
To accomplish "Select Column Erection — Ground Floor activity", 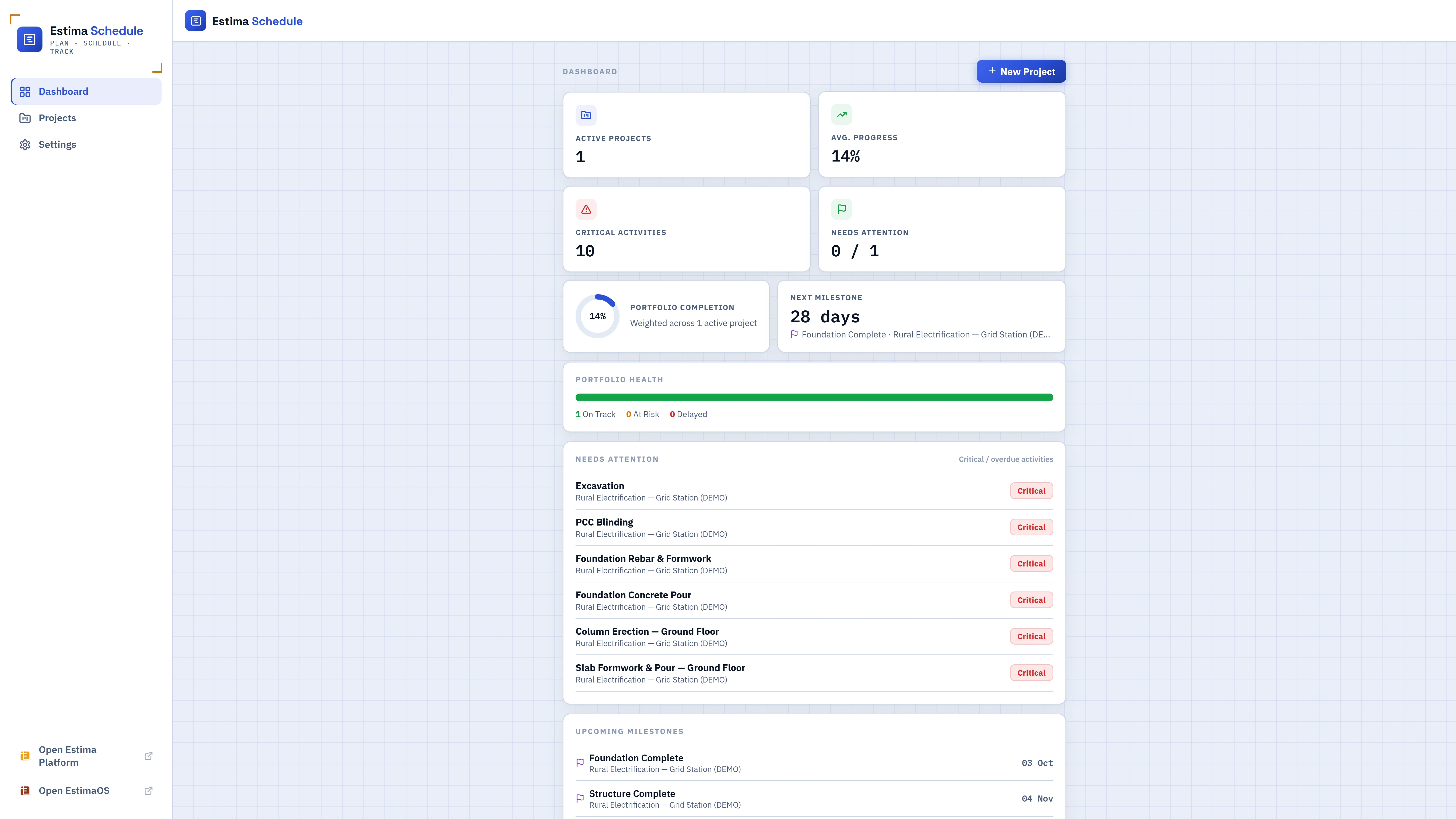I will pos(814,637).
